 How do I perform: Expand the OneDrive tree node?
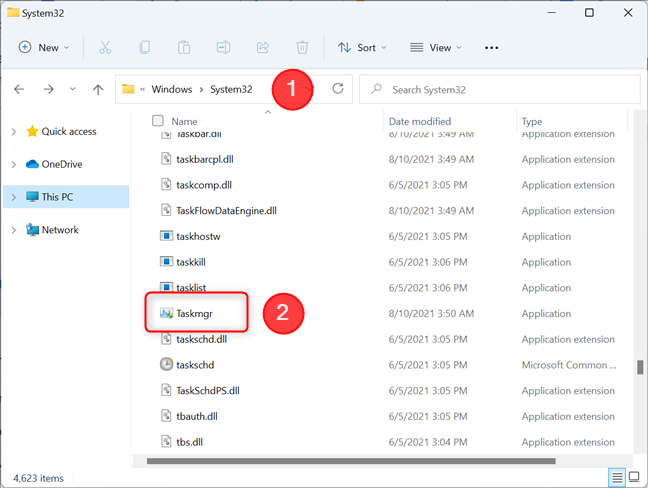[x=14, y=164]
